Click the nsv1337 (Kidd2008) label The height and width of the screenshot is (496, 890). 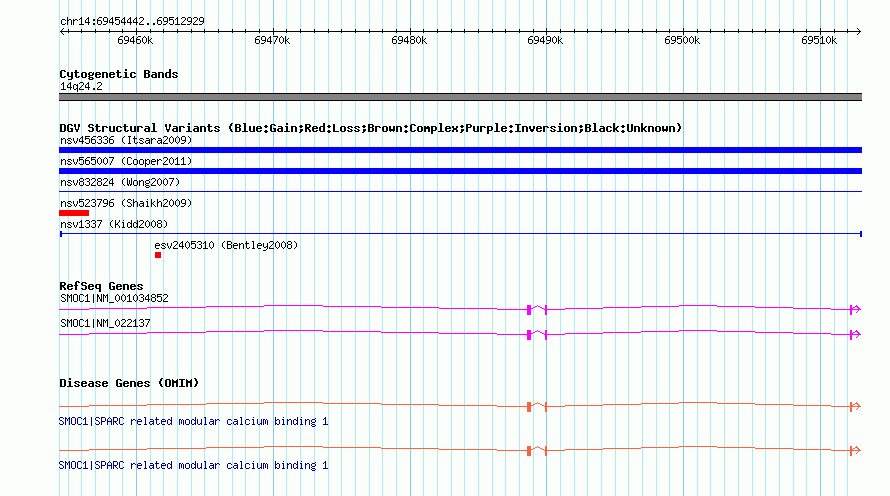coord(114,224)
